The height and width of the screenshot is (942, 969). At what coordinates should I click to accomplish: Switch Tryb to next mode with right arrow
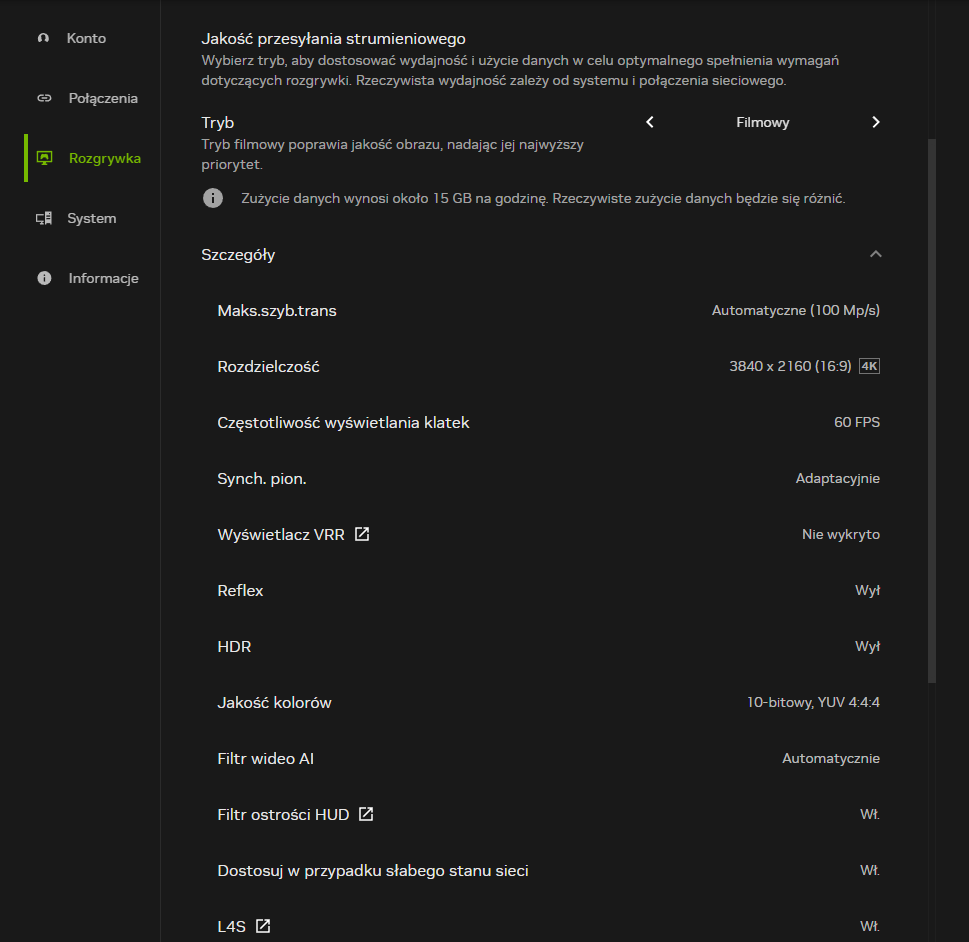point(876,122)
